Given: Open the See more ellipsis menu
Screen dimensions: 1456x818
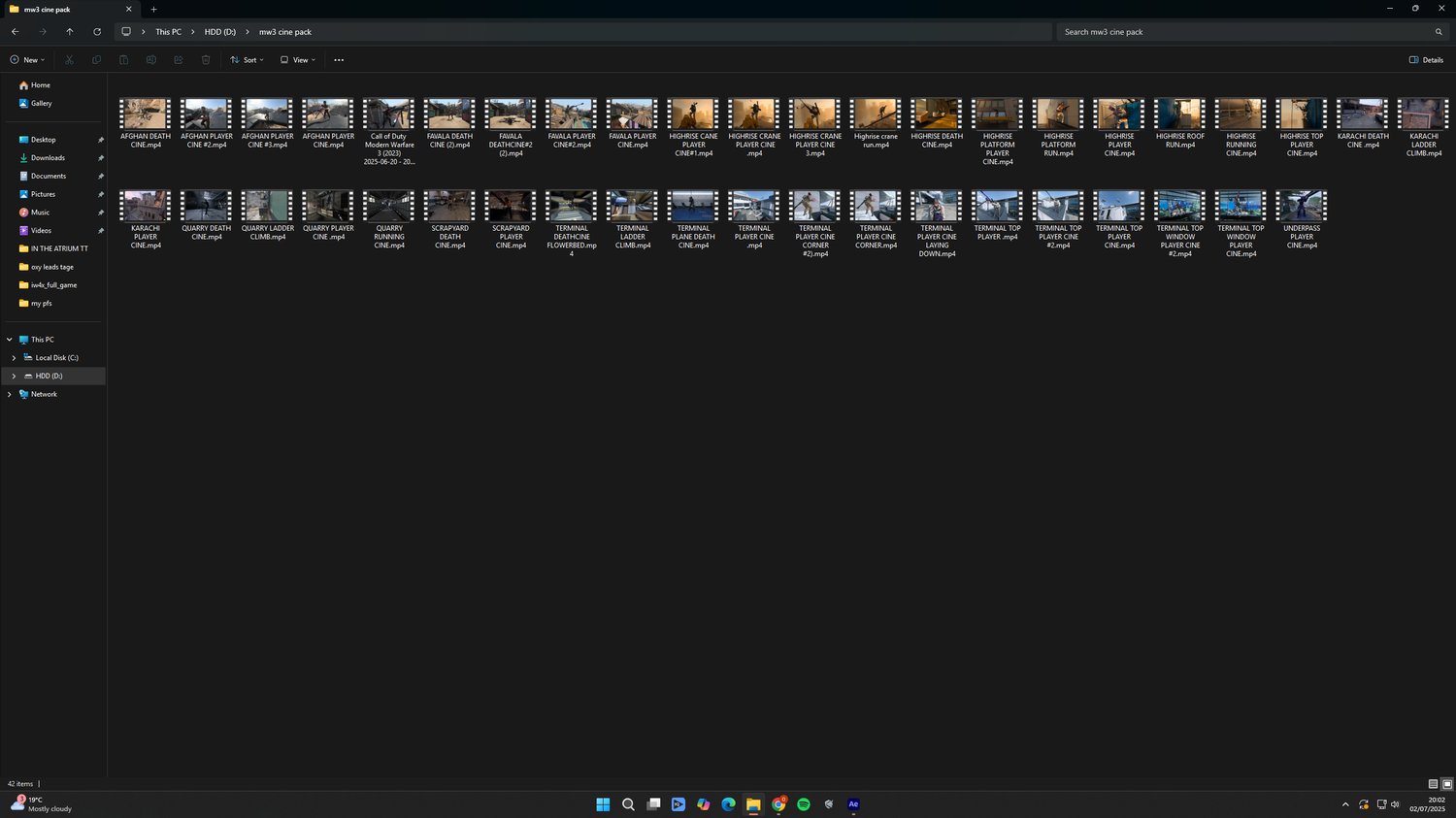Looking at the screenshot, I should click(339, 60).
